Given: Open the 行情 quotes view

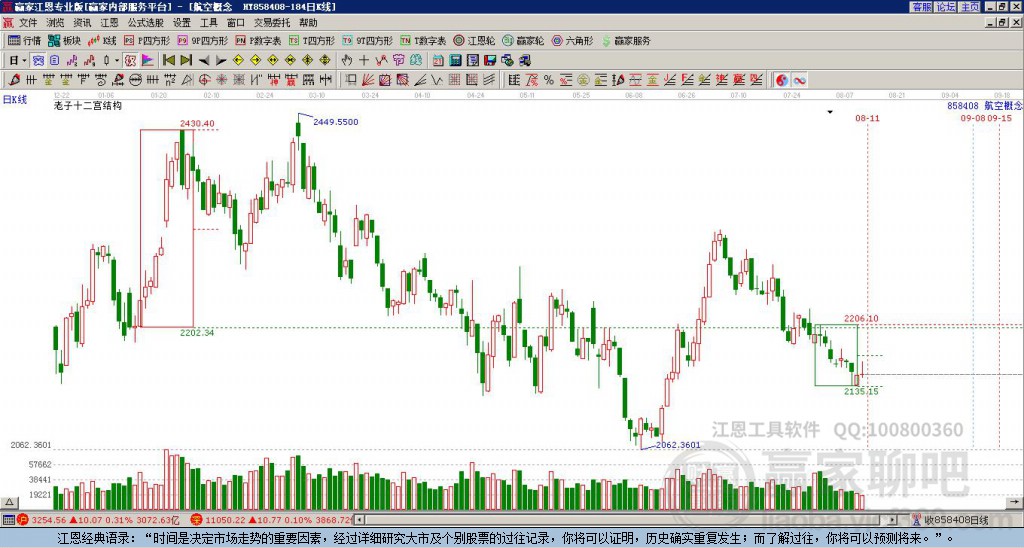Looking at the screenshot, I should pos(24,40).
